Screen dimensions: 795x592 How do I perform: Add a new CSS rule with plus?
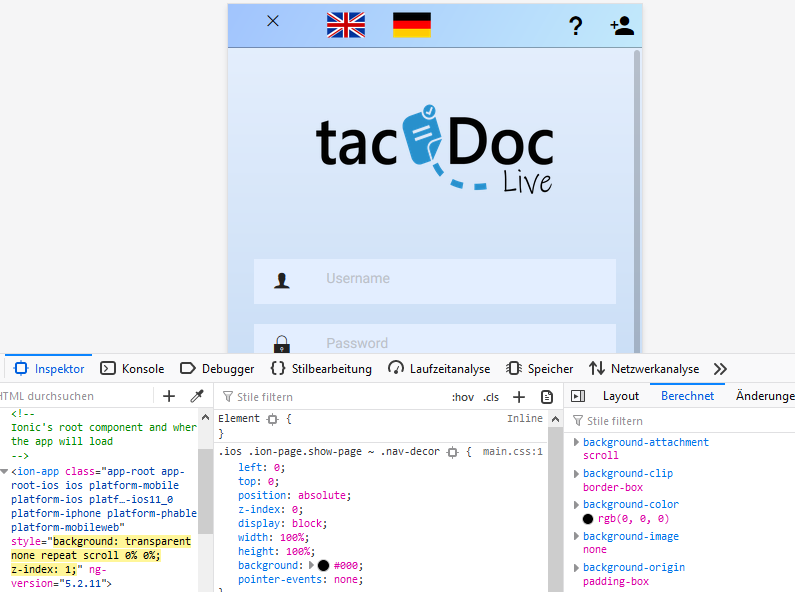point(519,397)
